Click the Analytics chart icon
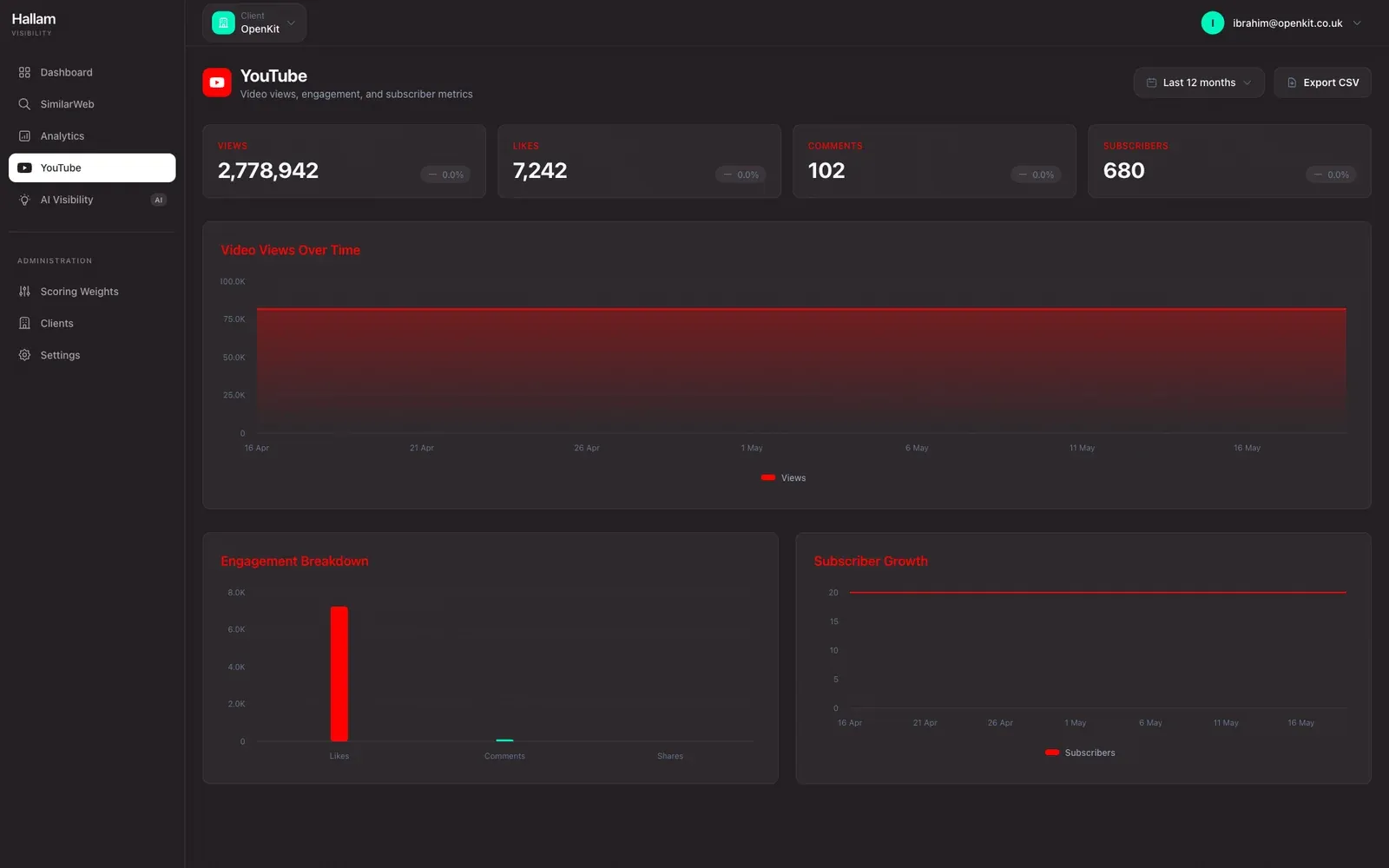Viewport: 1389px width, 868px height. click(x=24, y=136)
